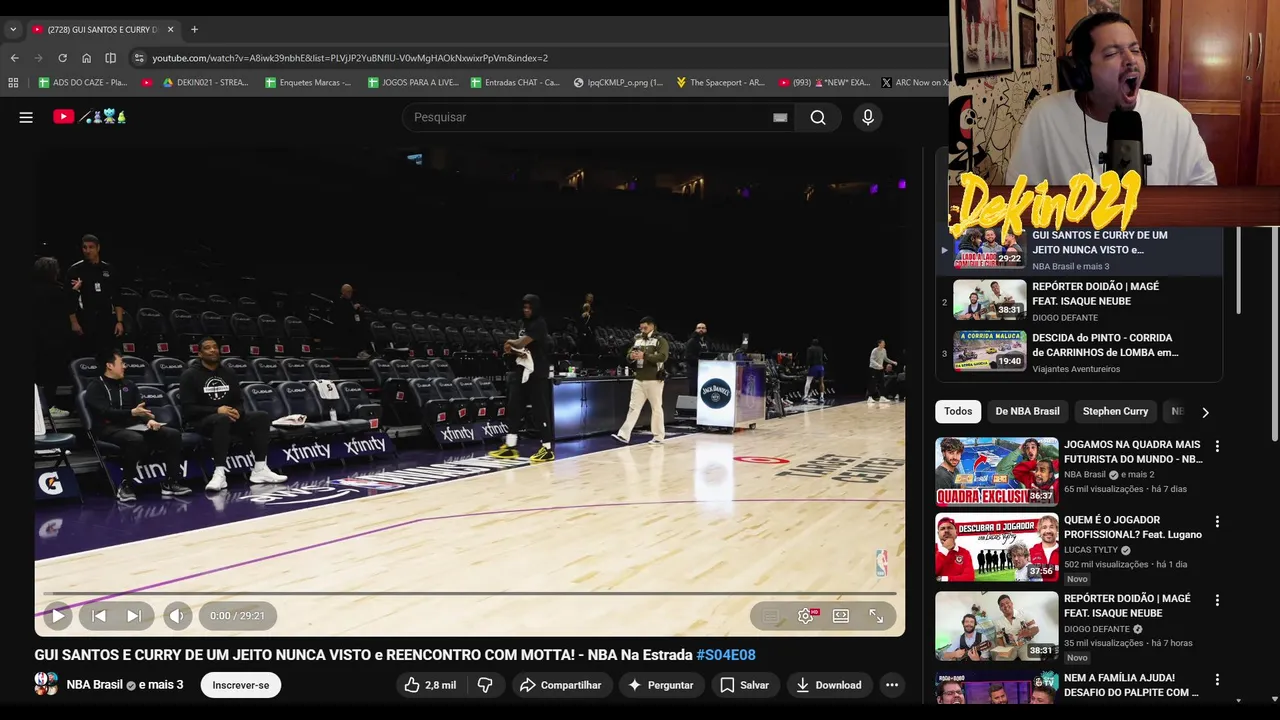
Task: Skip to the next video
Action: 134,616
